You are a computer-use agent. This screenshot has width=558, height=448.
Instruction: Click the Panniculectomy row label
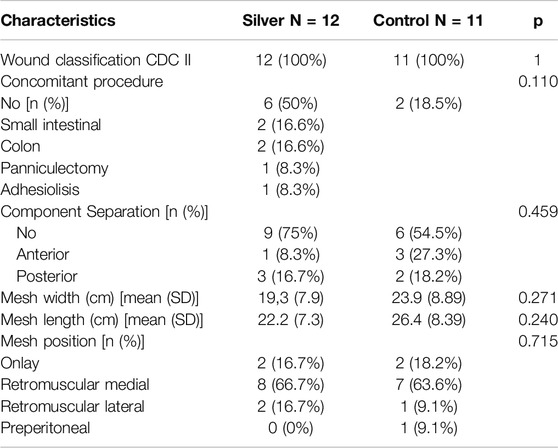54,168
